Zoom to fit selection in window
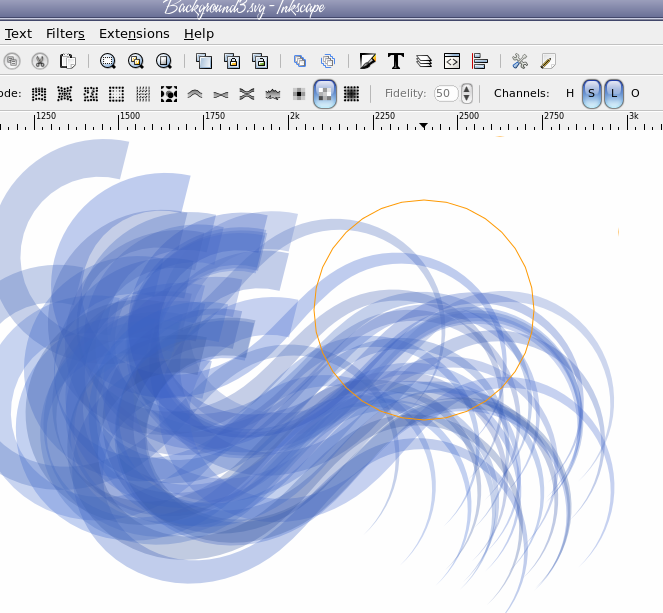 [x=108, y=61]
